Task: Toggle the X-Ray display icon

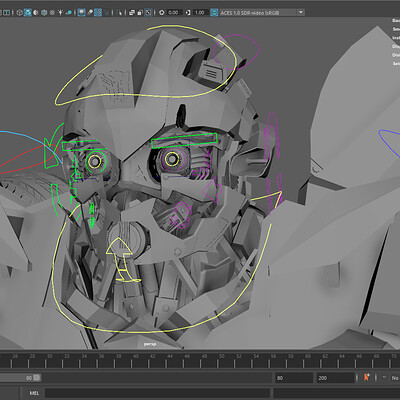Action: coord(132,13)
